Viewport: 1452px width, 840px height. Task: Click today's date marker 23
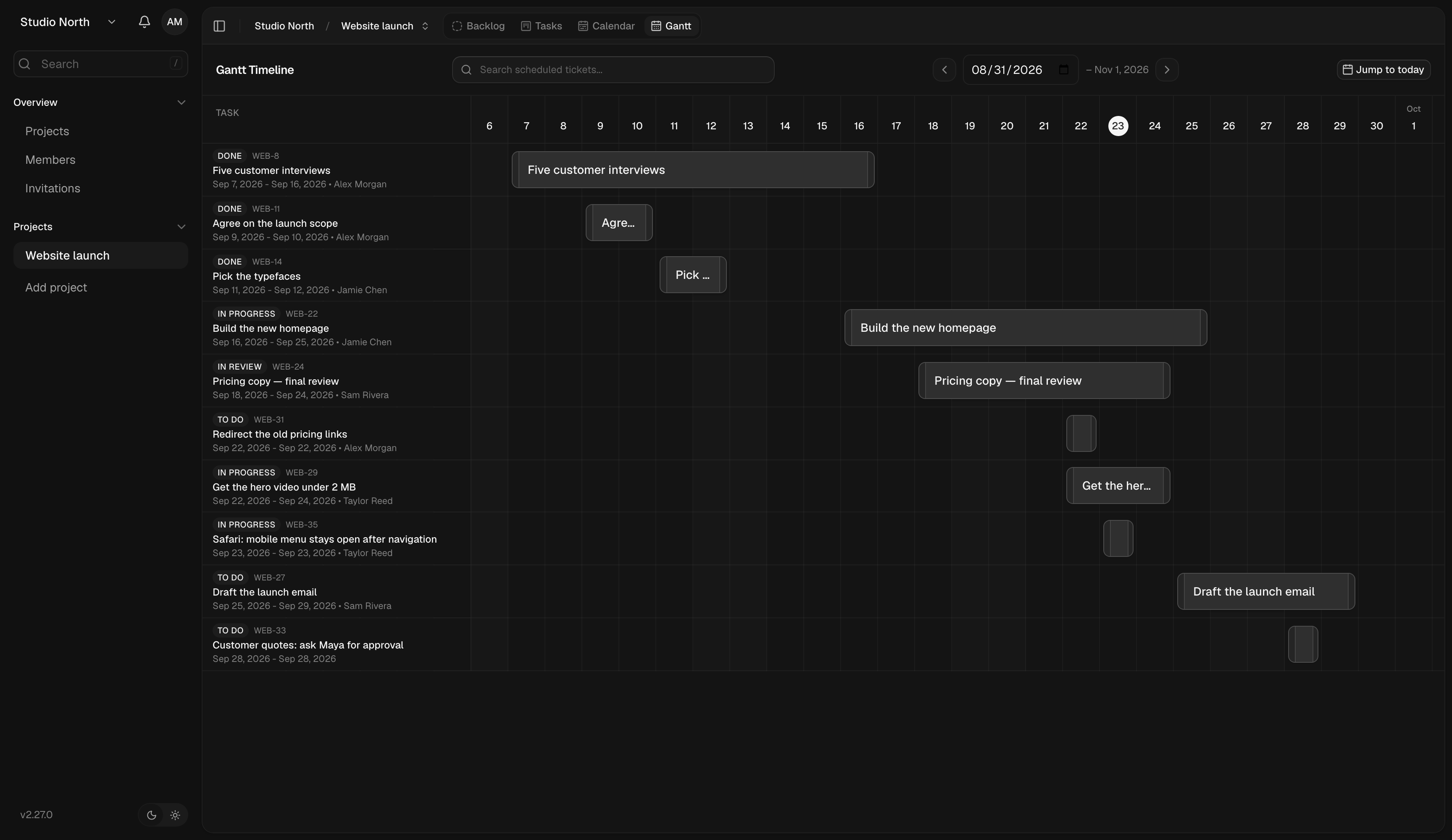point(1118,126)
